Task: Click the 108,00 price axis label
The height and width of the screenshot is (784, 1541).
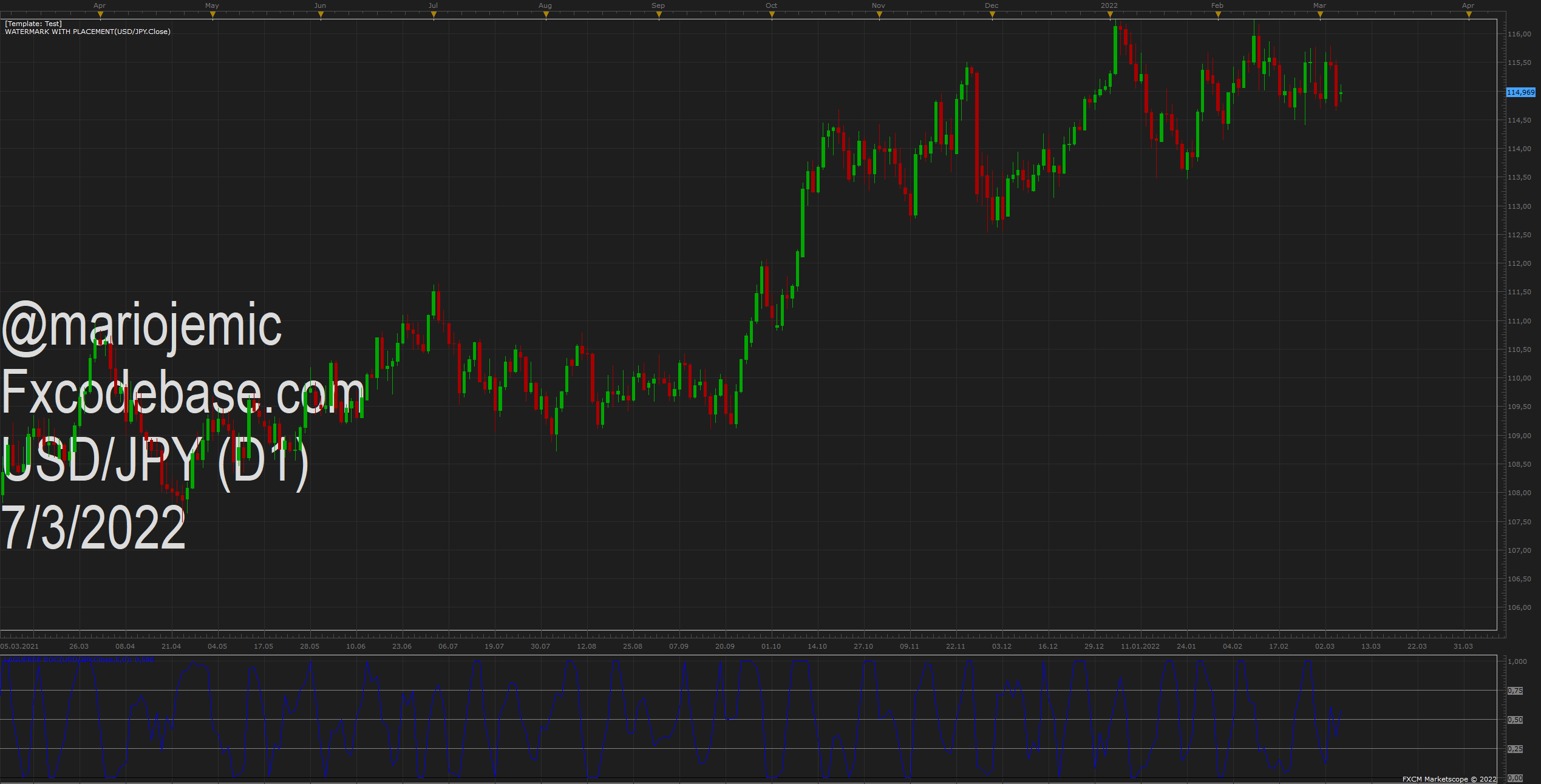Action: click(1519, 493)
